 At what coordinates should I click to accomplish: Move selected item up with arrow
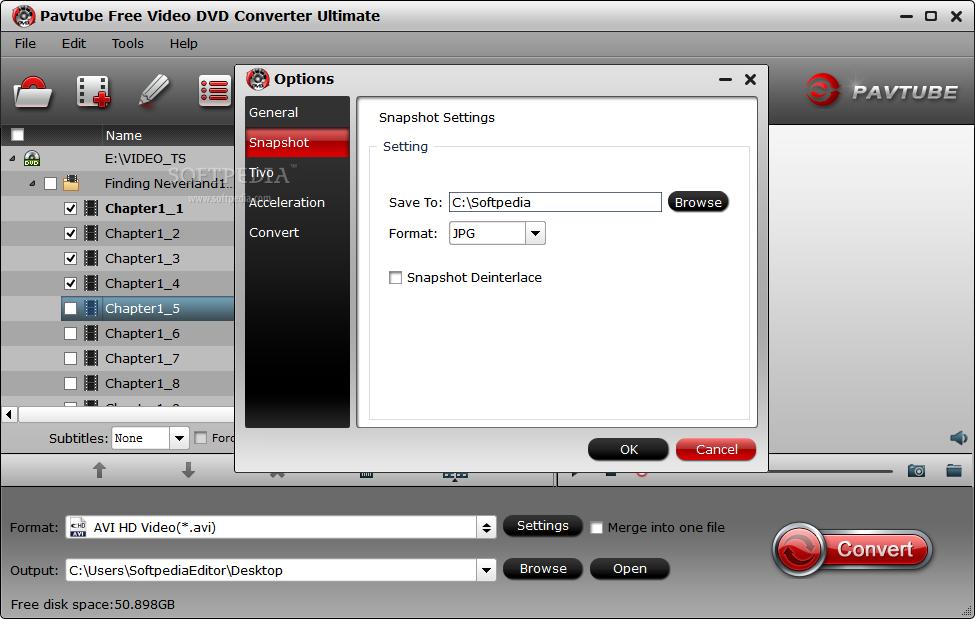click(99, 470)
